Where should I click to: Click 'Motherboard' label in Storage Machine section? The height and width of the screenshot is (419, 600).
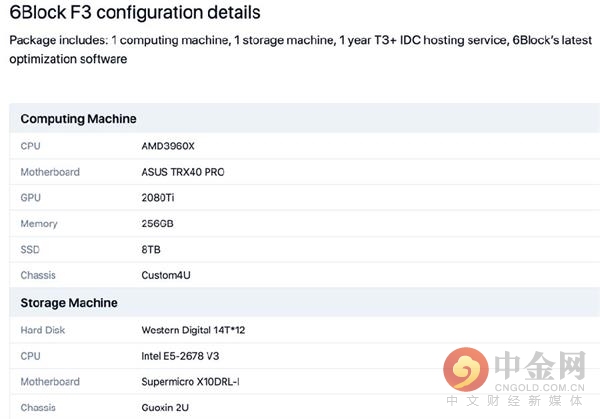point(50,382)
